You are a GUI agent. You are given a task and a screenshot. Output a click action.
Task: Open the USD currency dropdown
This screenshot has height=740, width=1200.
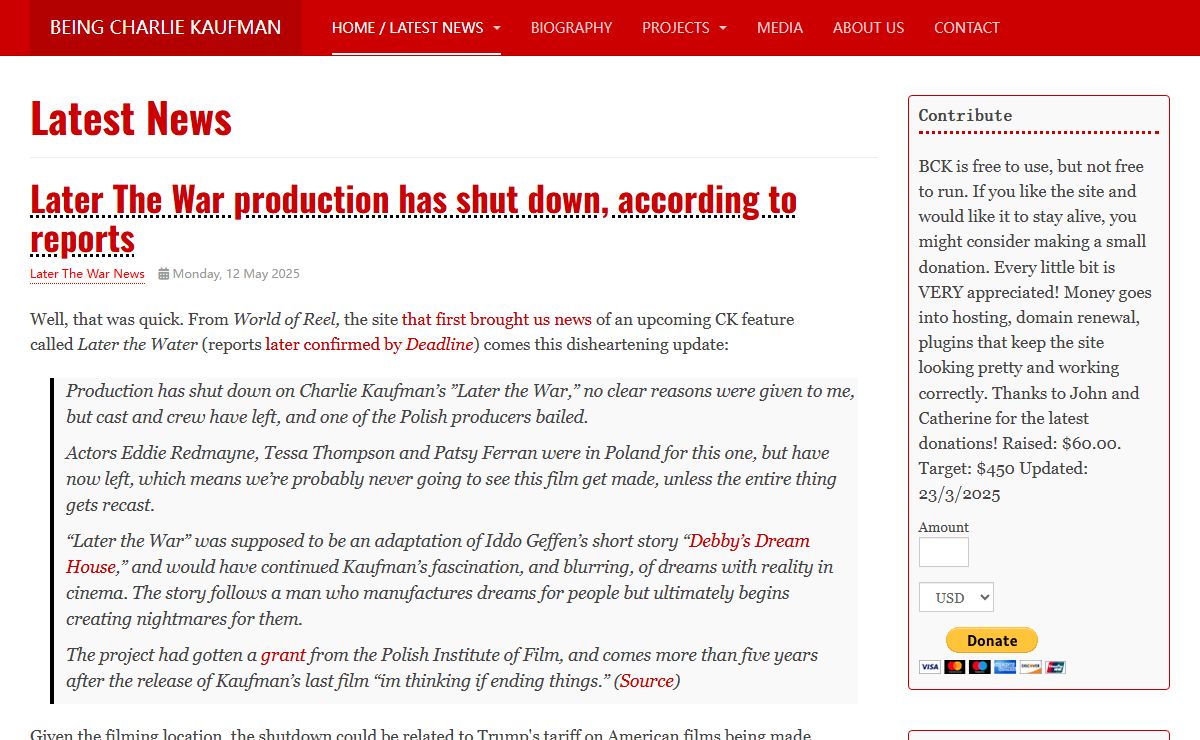[956, 598]
